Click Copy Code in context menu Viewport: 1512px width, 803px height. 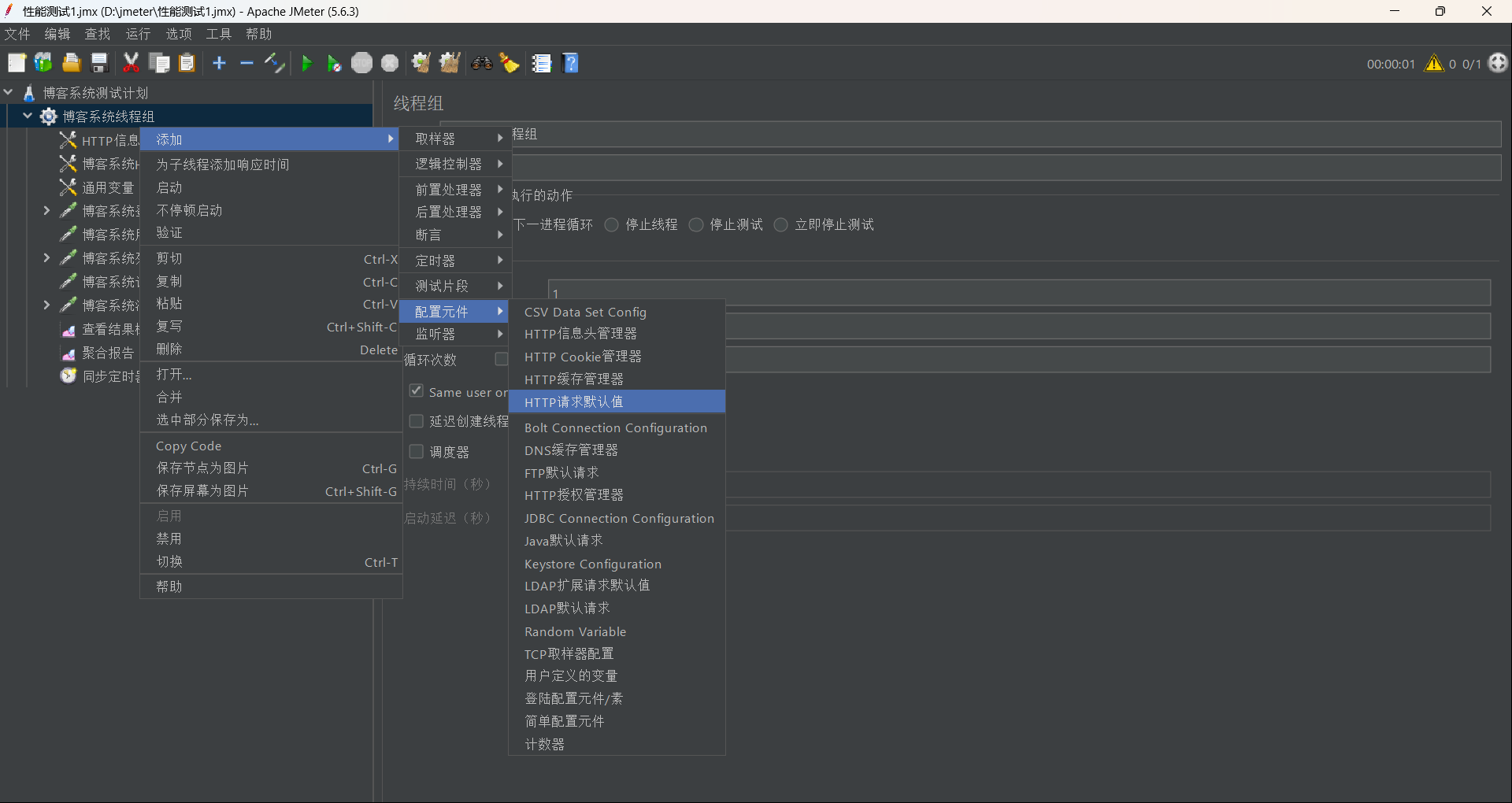271,446
